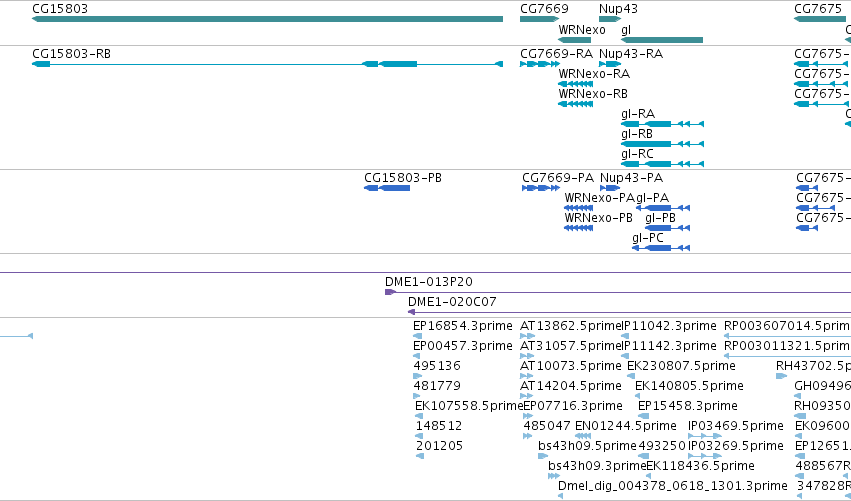
Task: Open BAC clone DME1-013P20
Action: click(429, 282)
